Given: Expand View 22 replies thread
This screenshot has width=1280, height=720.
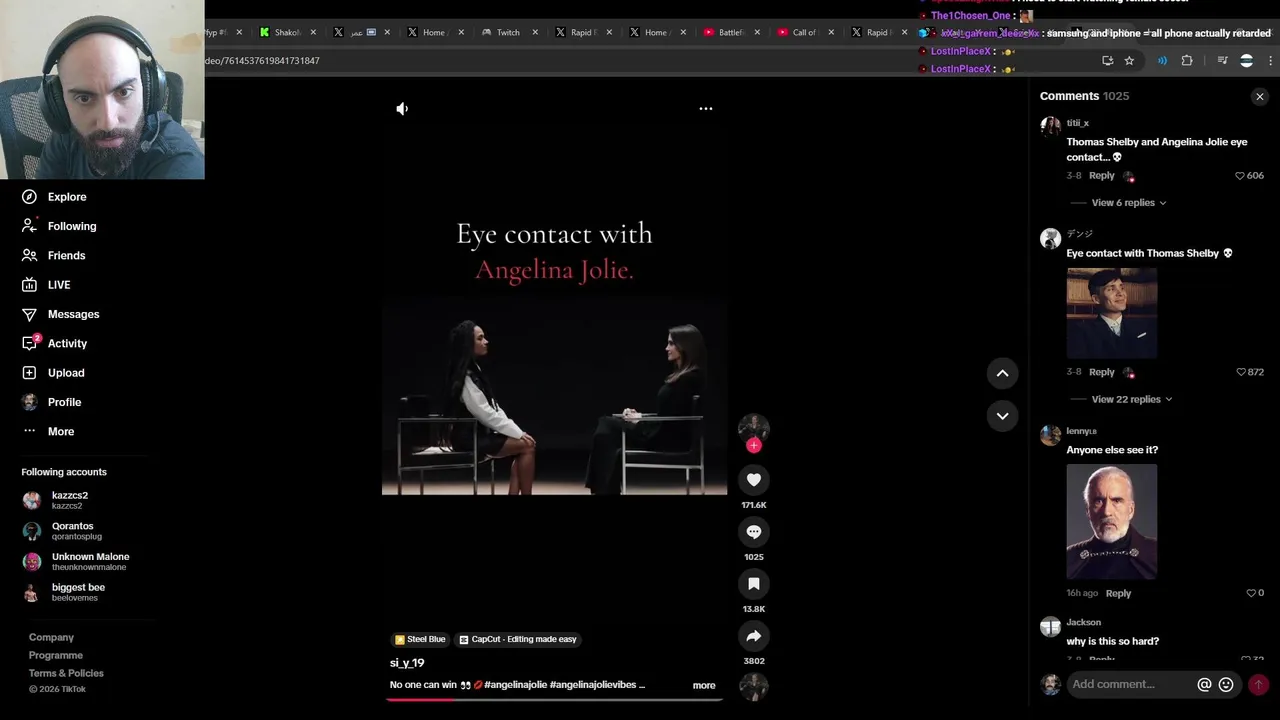Looking at the screenshot, I should [x=1131, y=399].
